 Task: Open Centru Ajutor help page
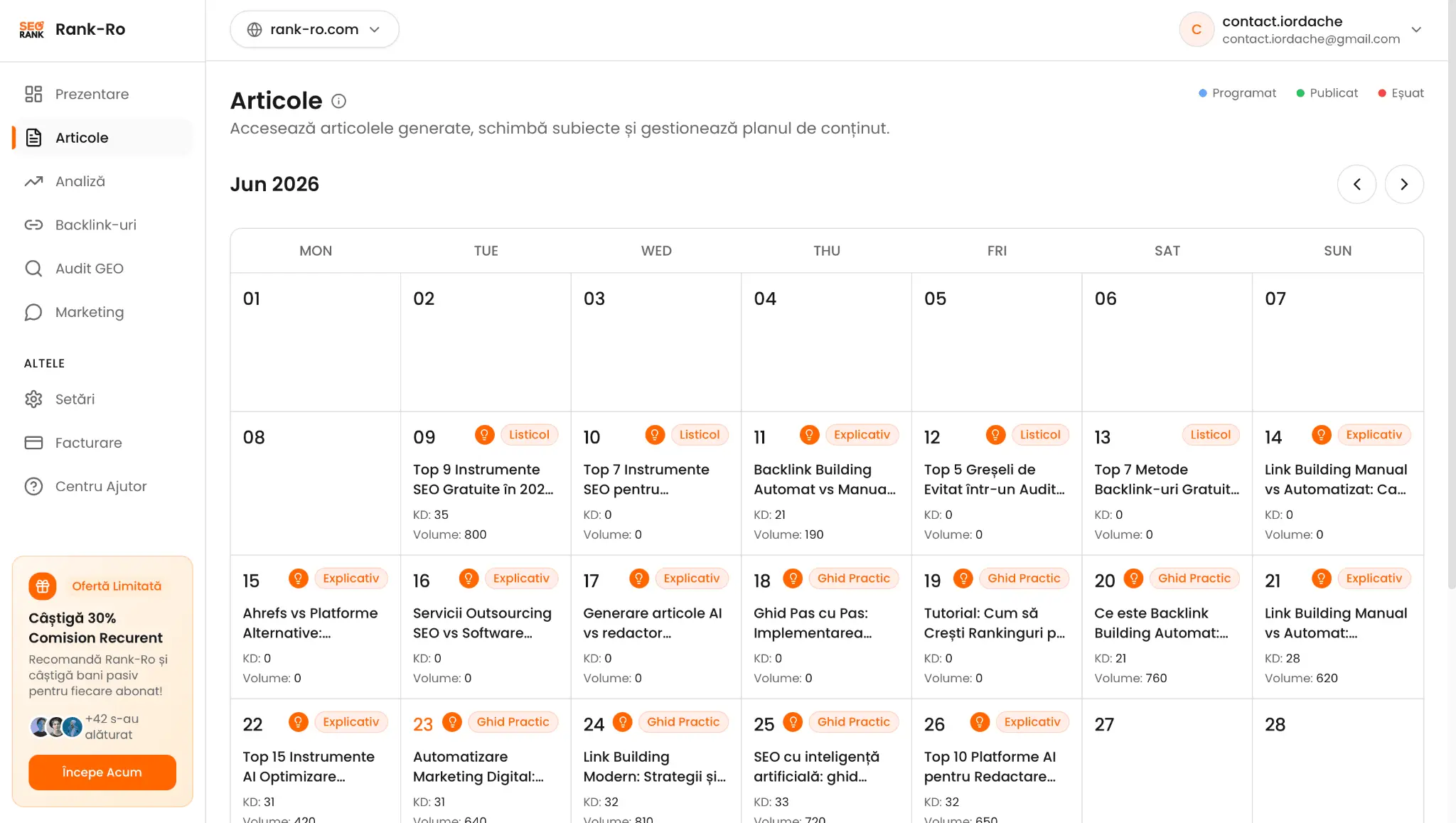pyautogui.click(x=102, y=486)
